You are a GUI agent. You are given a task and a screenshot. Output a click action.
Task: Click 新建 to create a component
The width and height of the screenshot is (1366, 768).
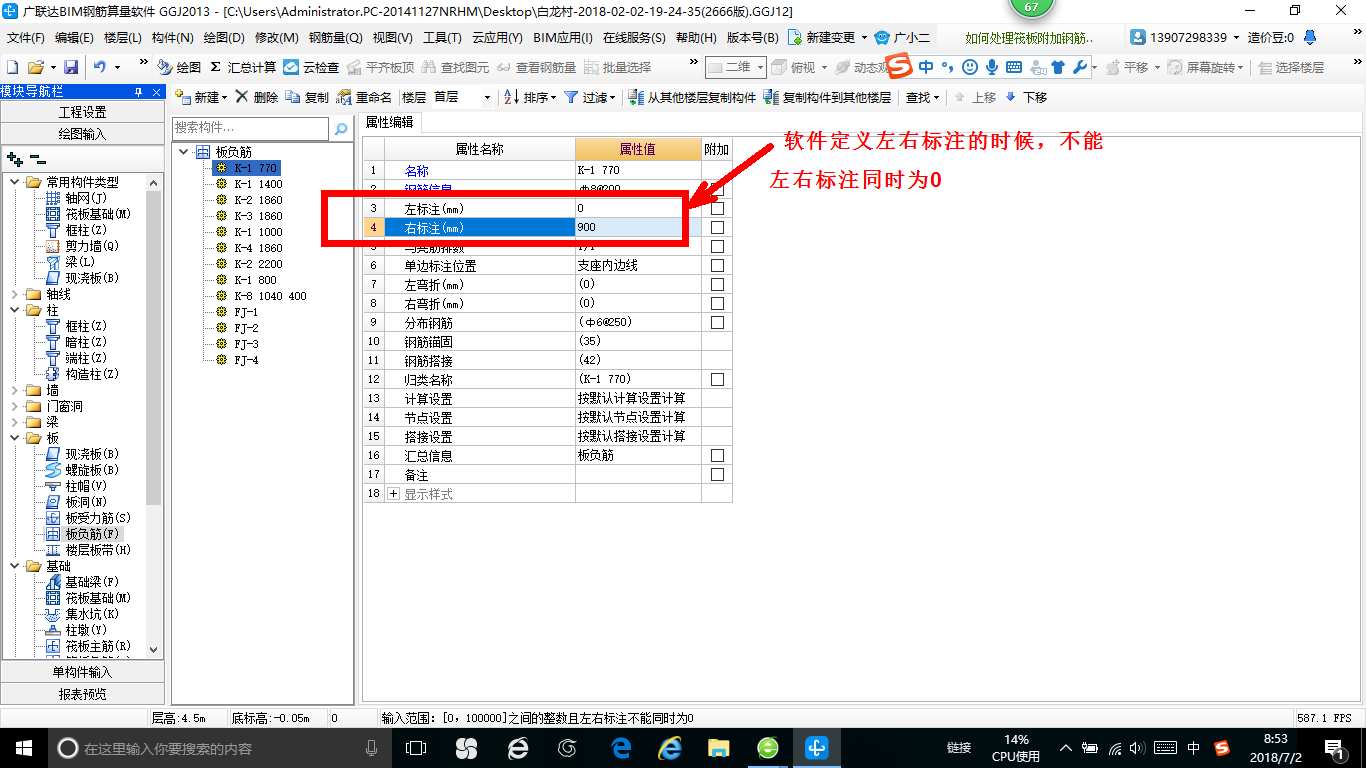(200, 97)
